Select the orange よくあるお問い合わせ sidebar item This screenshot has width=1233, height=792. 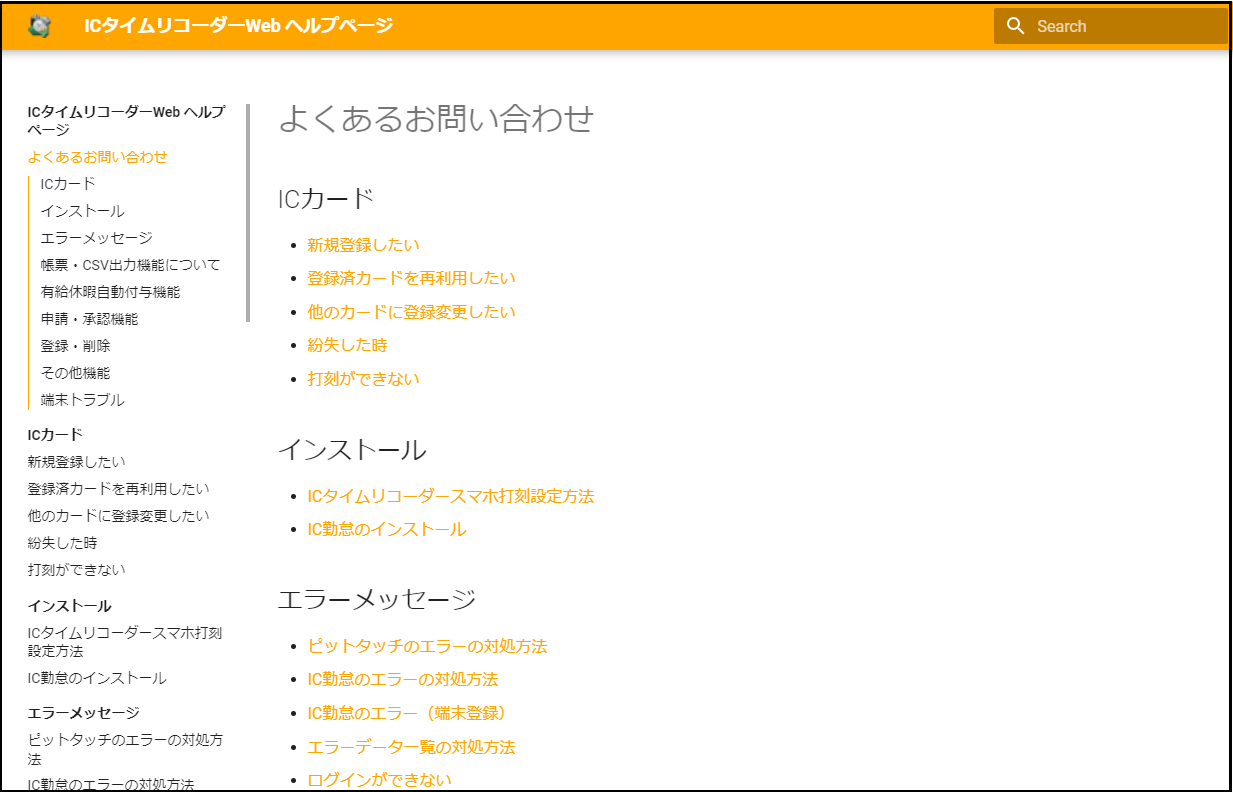pyautogui.click(x=98, y=157)
